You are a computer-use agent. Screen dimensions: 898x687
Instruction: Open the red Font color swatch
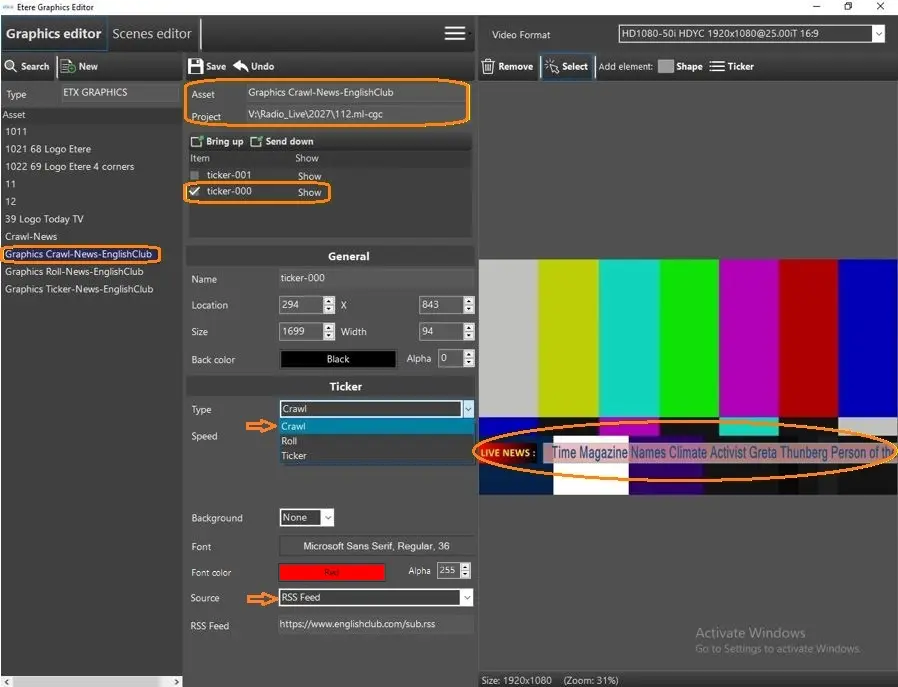(332, 572)
